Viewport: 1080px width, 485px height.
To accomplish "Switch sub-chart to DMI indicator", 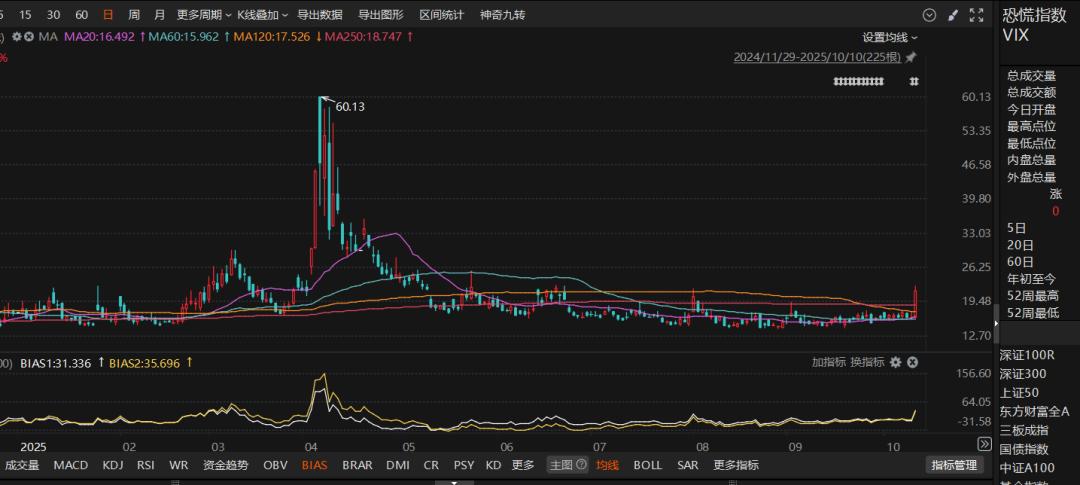I will (x=397, y=465).
